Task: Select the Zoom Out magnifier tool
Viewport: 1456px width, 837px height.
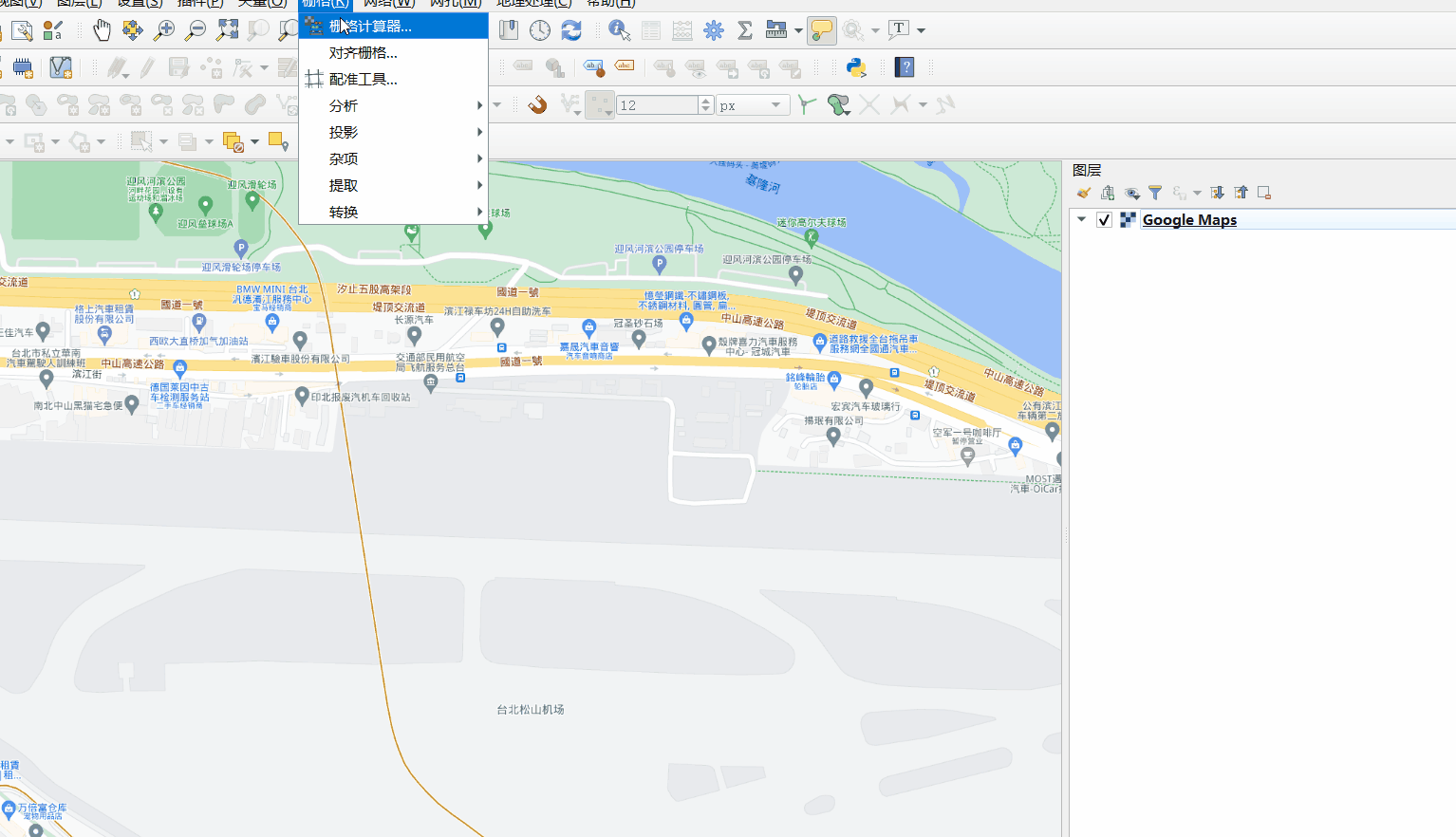Action: 196,30
